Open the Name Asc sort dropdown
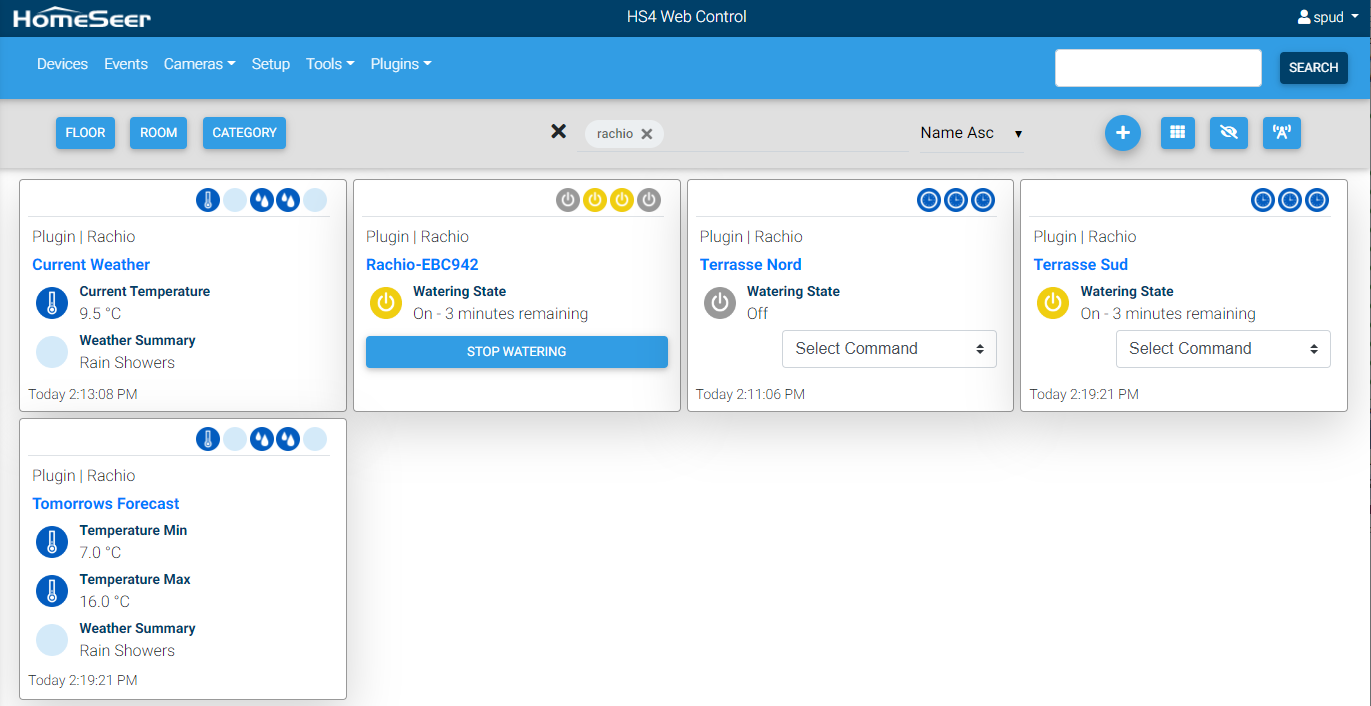Viewport: 1371px width, 706px height. 971,133
